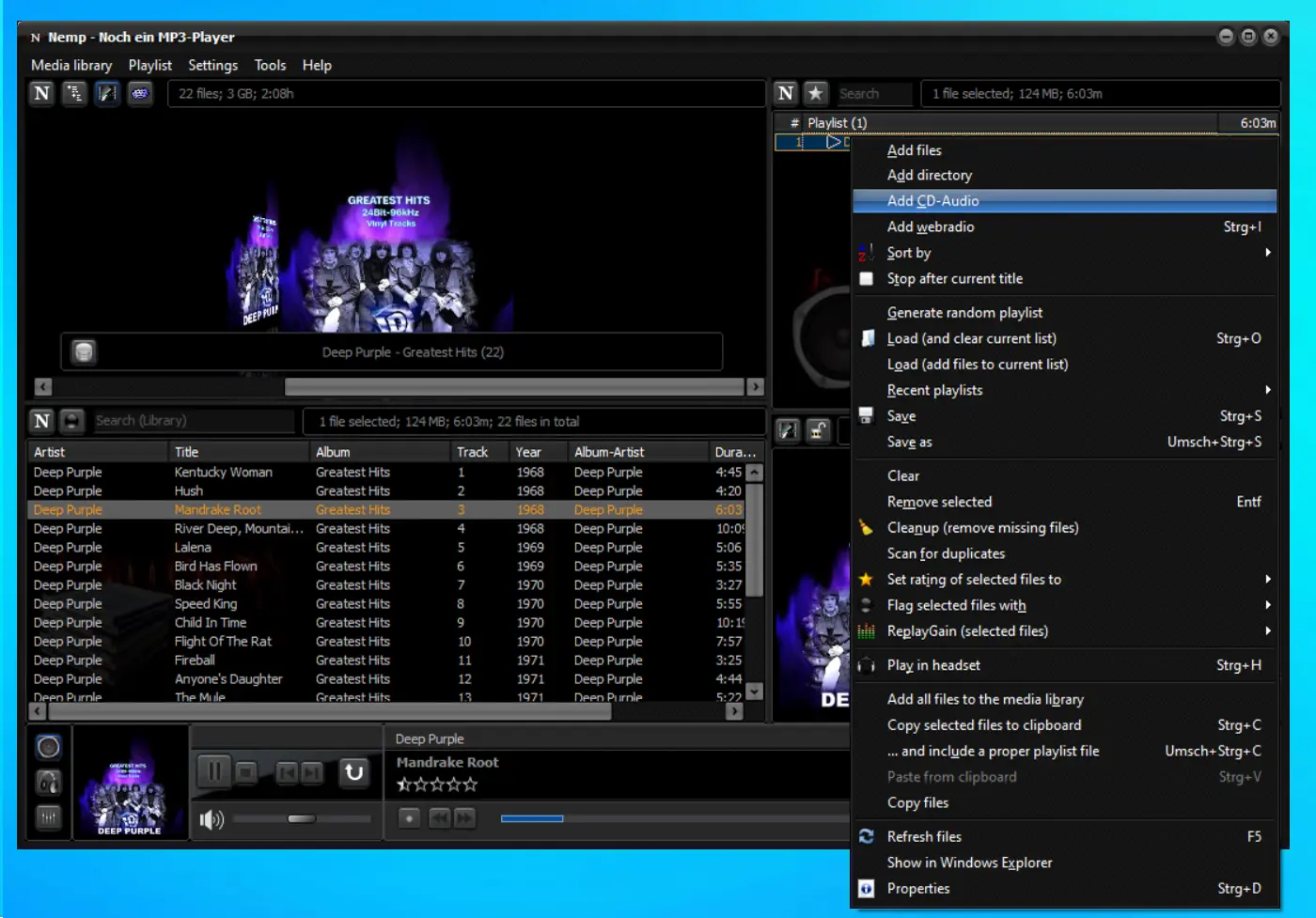Choose Cleanup (remove missing files)
The width and height of the screenshot is (1316, 918).
(x=1065, y=528)
